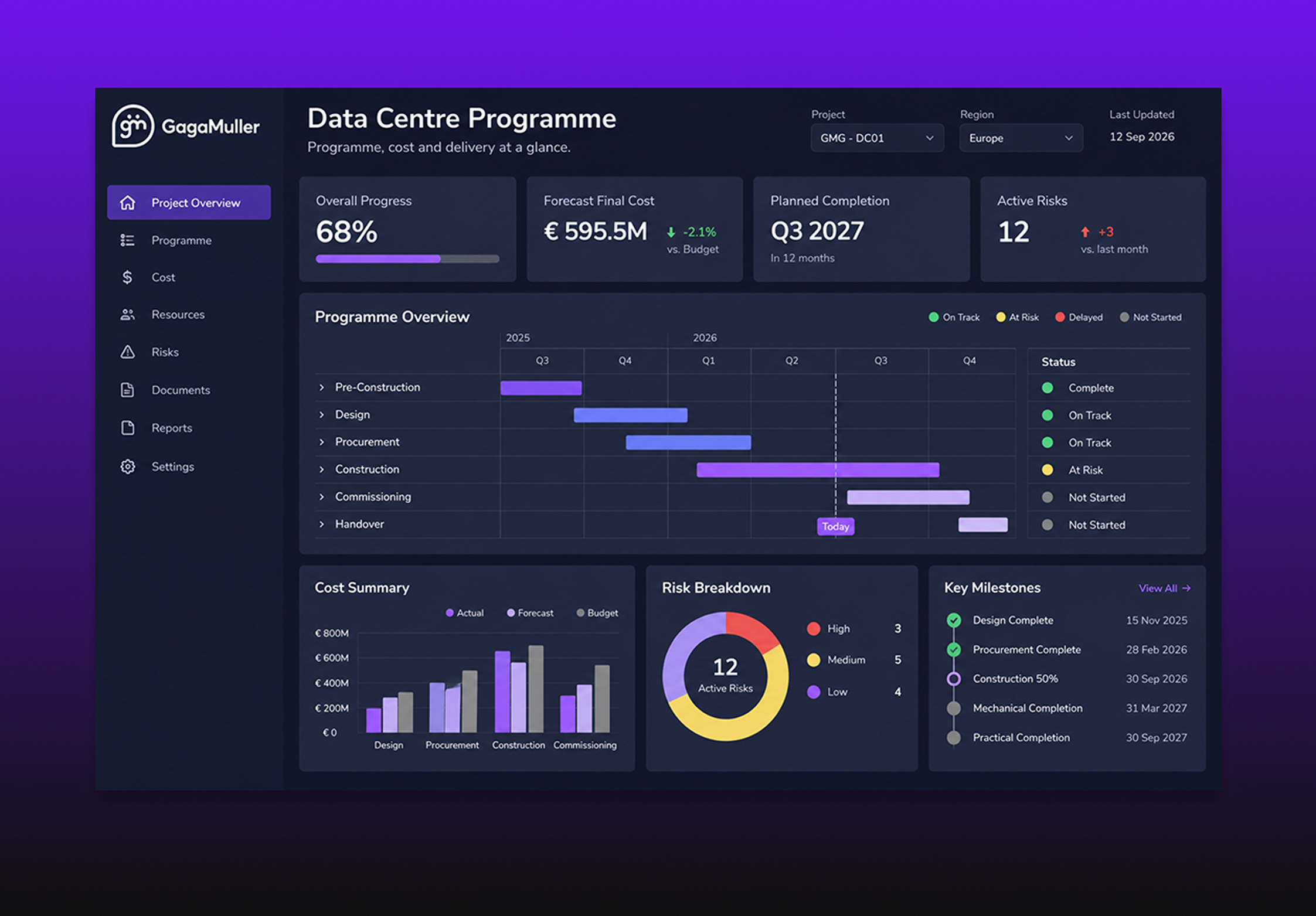Viewport: 1316px width, 916px height.
Task: Click the Programme list icon in sidebar
Action: [x=127, y=240]
